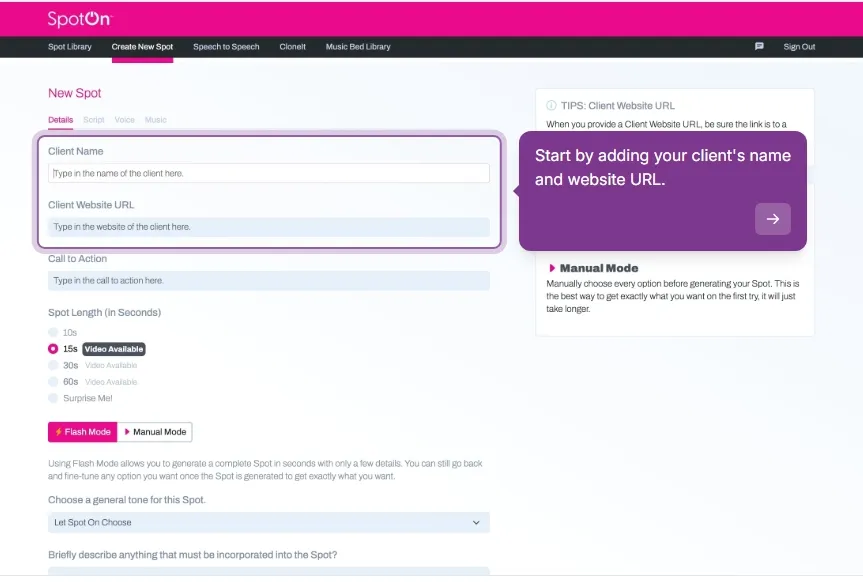
Task: Click the Call to Action field
Action: (269, 281)
